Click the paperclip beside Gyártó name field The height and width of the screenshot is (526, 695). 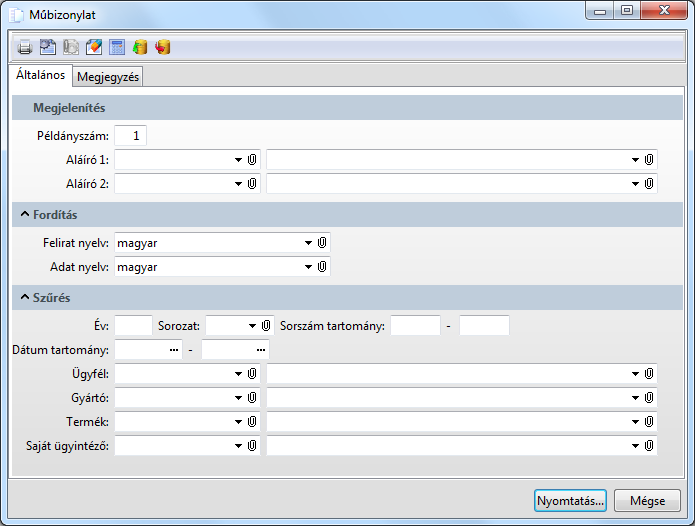(649, 397)
